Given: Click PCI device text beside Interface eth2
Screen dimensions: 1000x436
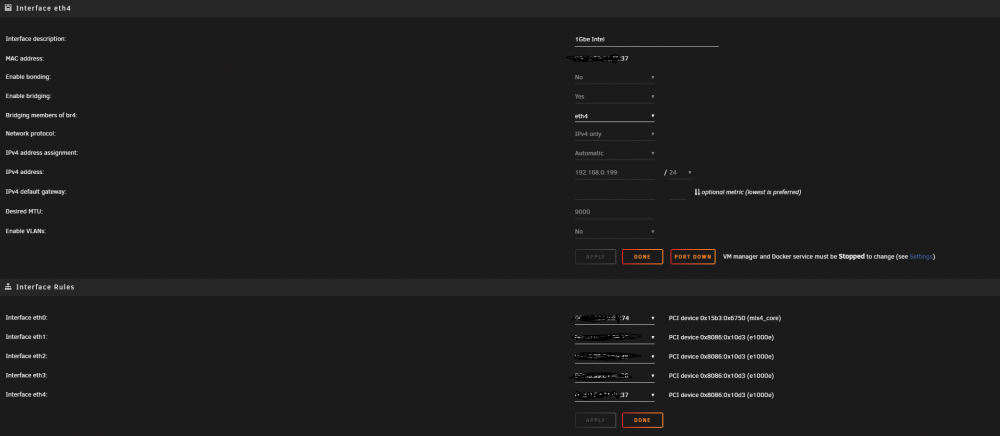Looking at the screenshot, I should click(721, 356).
